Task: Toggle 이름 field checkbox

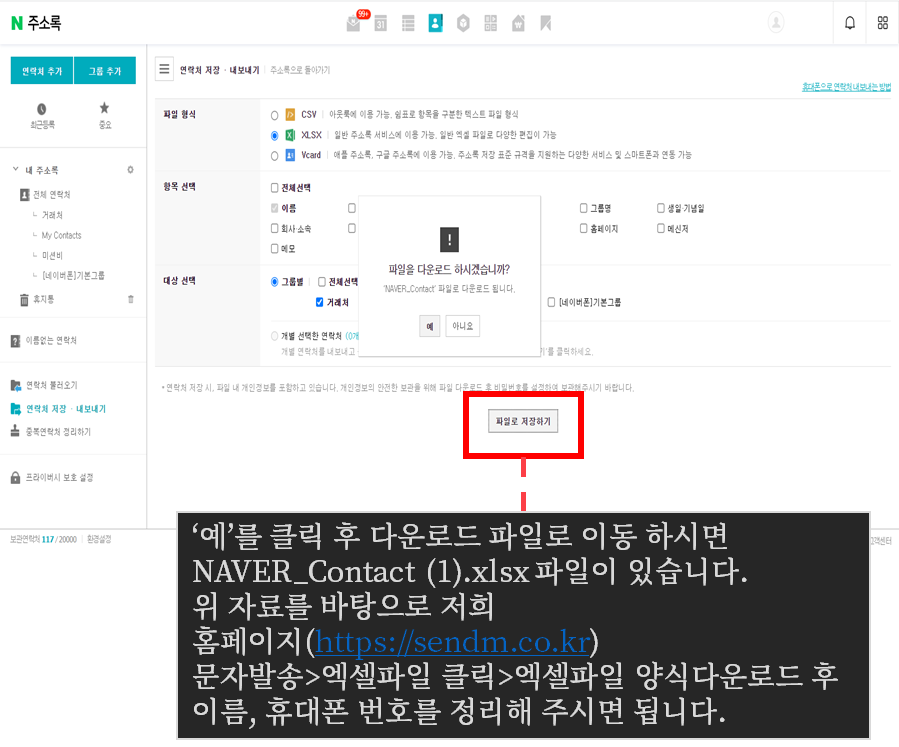Action: coord(275,208)
